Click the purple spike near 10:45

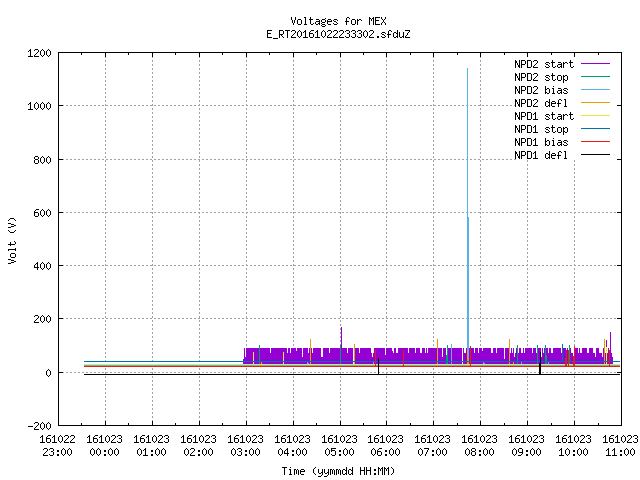tap(611, 341)
